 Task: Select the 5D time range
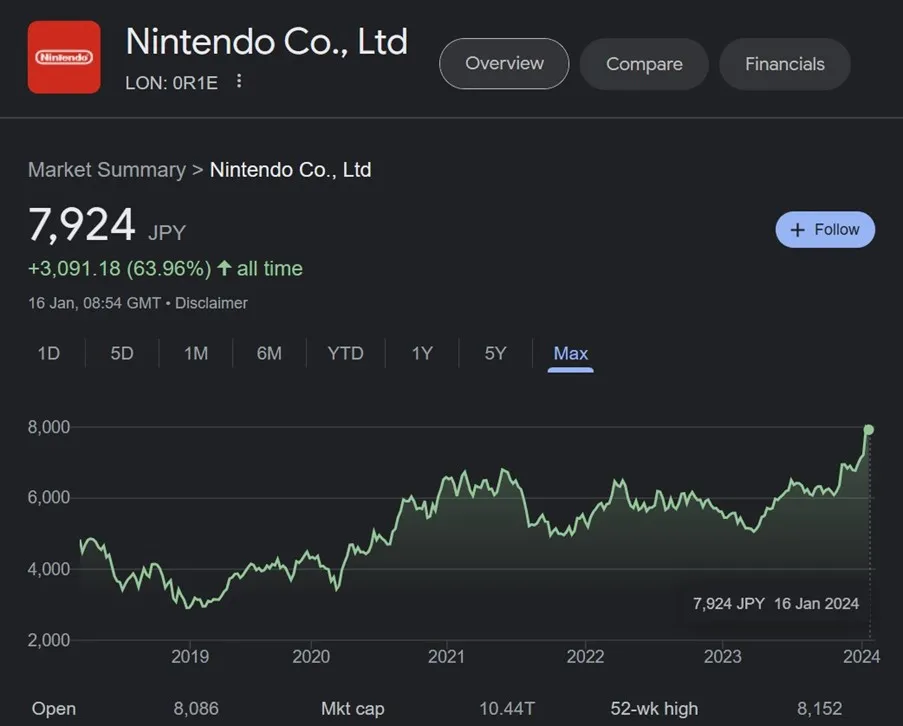click(122, 353)
